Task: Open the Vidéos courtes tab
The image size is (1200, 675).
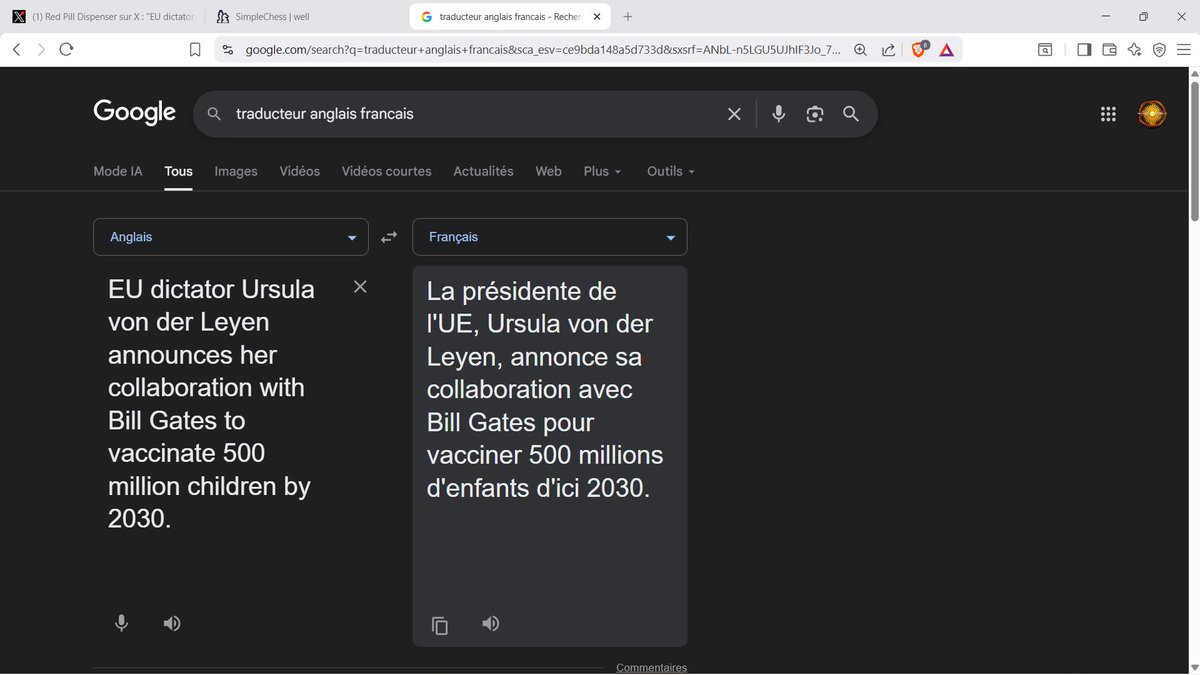Action: point(387,171)
